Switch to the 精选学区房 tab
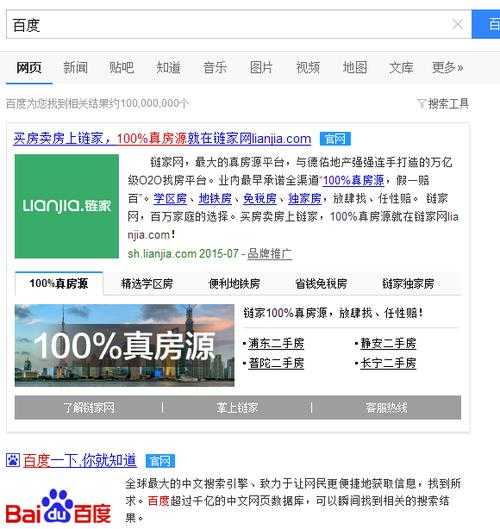The height and width of the screenshot is (529, 500). pos(147,284)
